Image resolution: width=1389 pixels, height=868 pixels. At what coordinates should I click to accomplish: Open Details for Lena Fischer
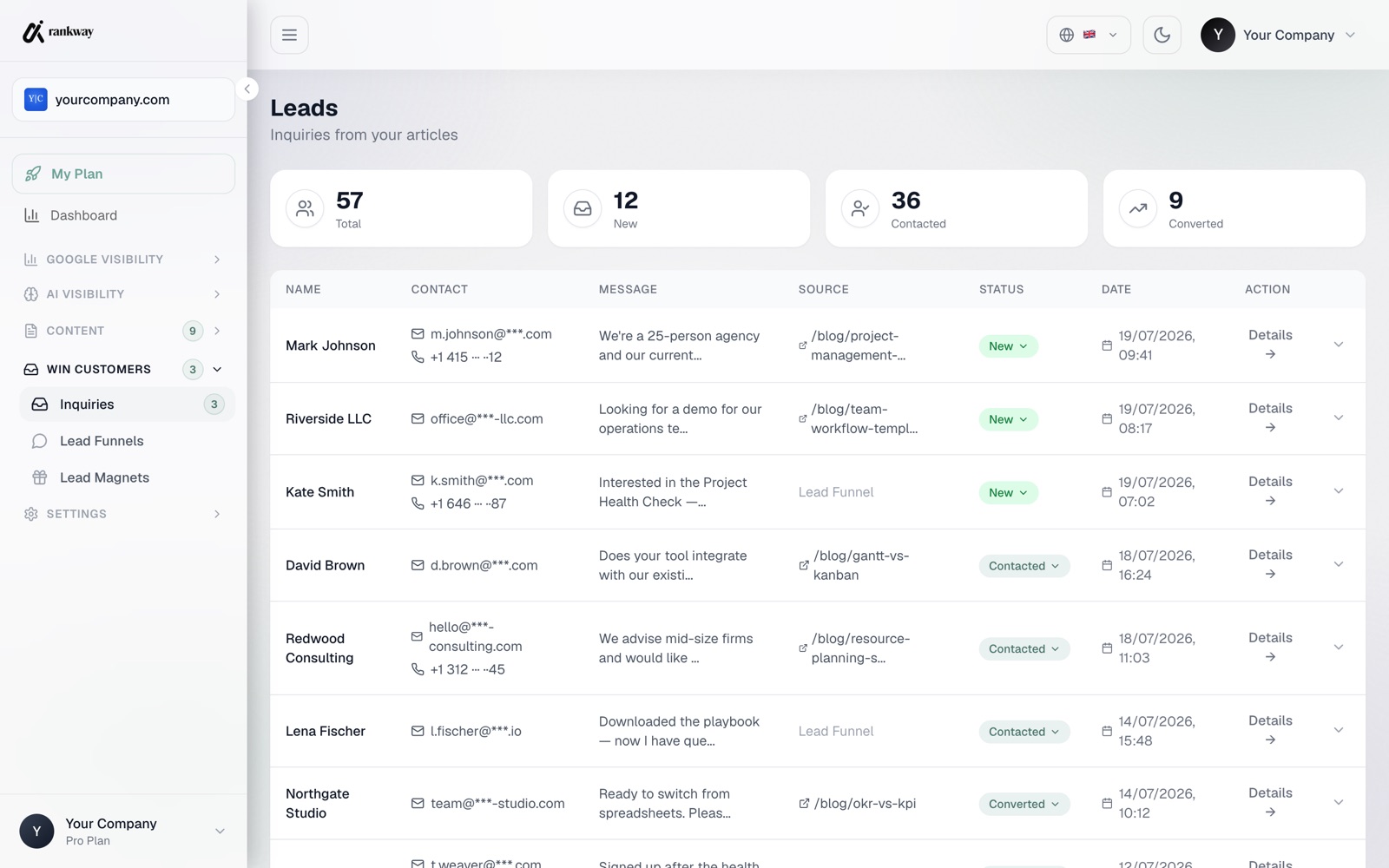pyautogui.click(x=1270, y=730)
